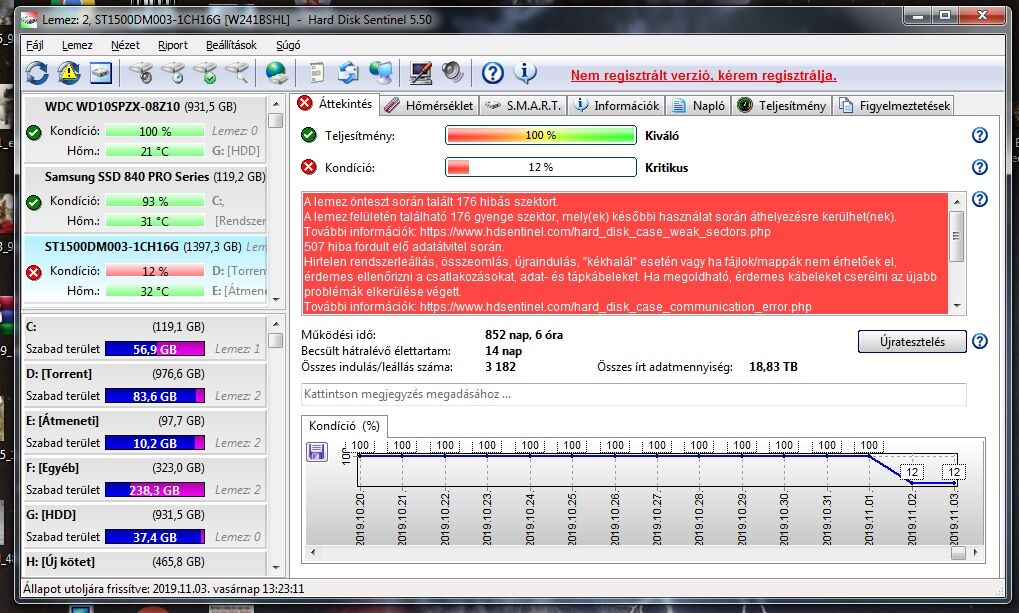
Task: Click help icon next to Újratesztelés button
Action: (979, 341)
